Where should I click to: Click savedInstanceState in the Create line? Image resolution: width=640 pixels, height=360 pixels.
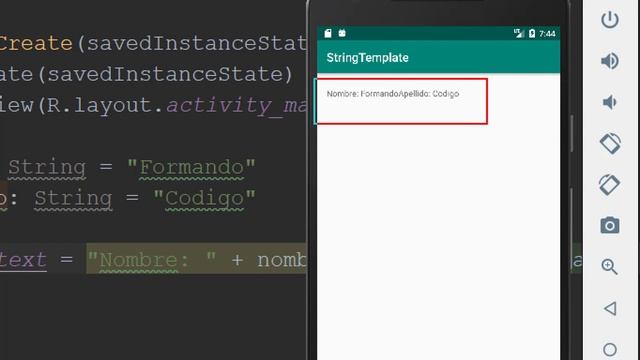pos(196,43)
